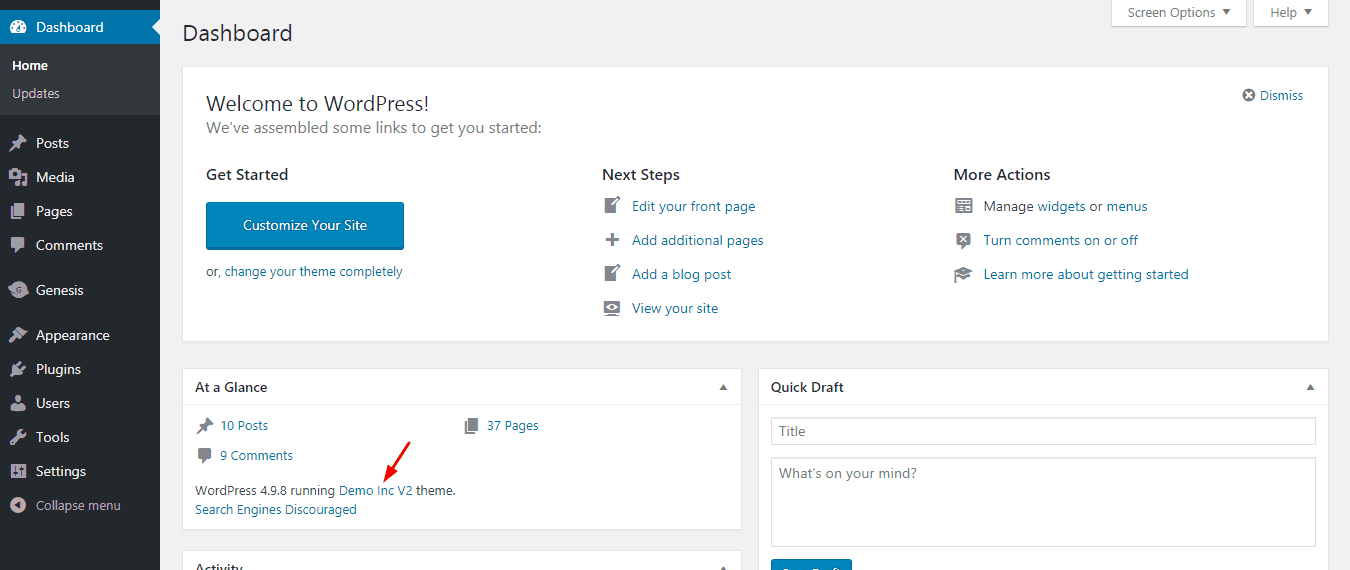Open the Help dropdown tab
The image size is (1350, 570).
tap(1291, 13)
